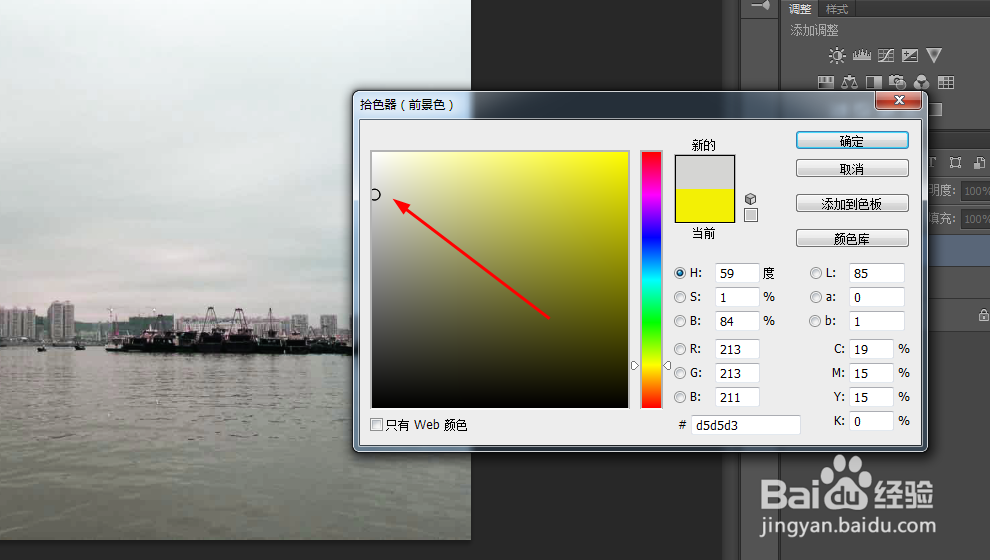
Task: Click the new color (gray) swatch
Action: coord(705,172)
